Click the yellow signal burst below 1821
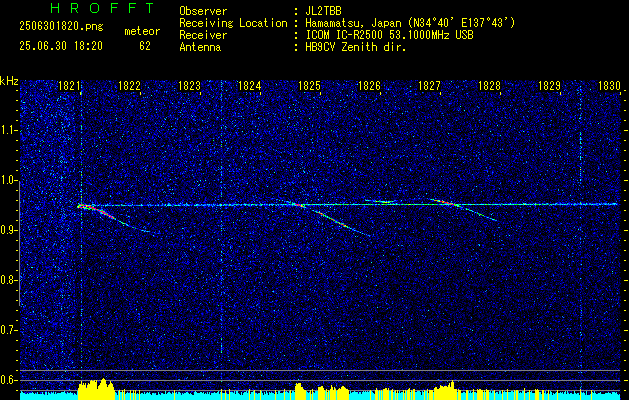The height and width of the screenshot is (400, 629). point(96,389)
